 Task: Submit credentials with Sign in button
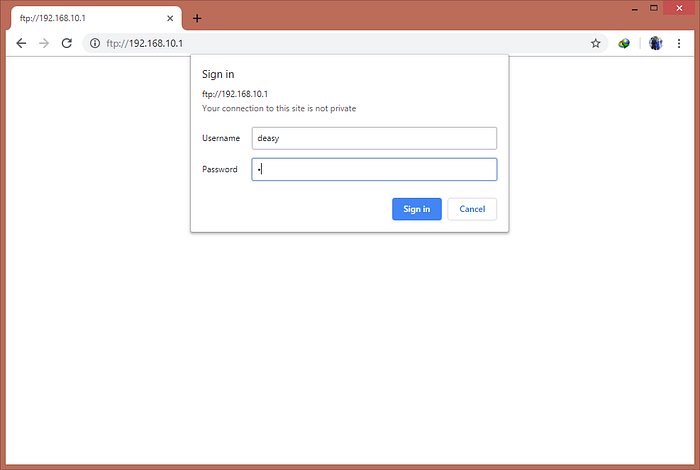(x=417, y=209)
